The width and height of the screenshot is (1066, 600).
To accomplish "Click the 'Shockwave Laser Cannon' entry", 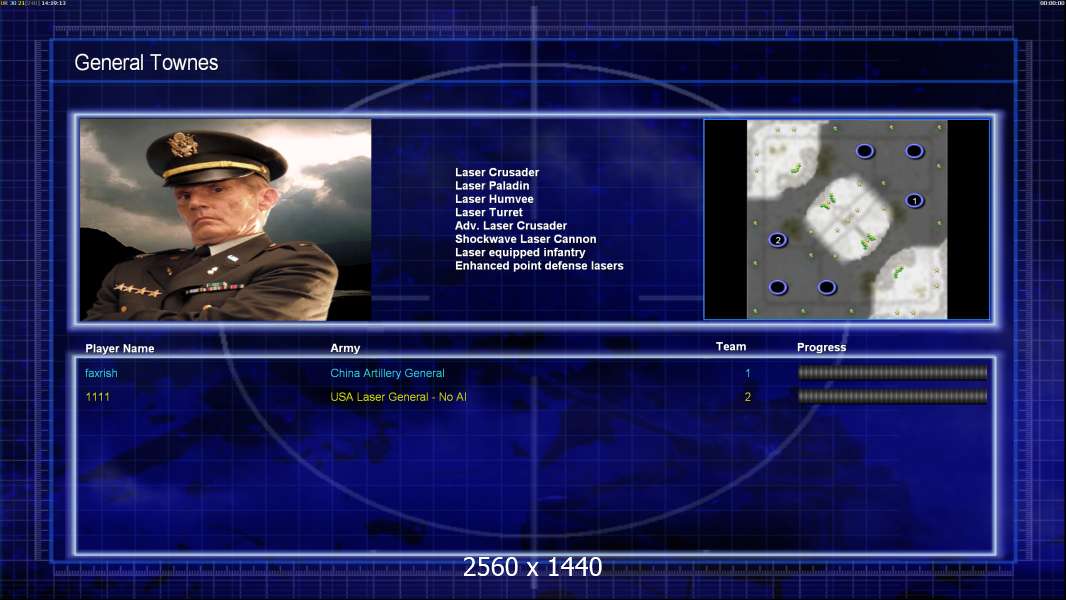I will (526, 239).
